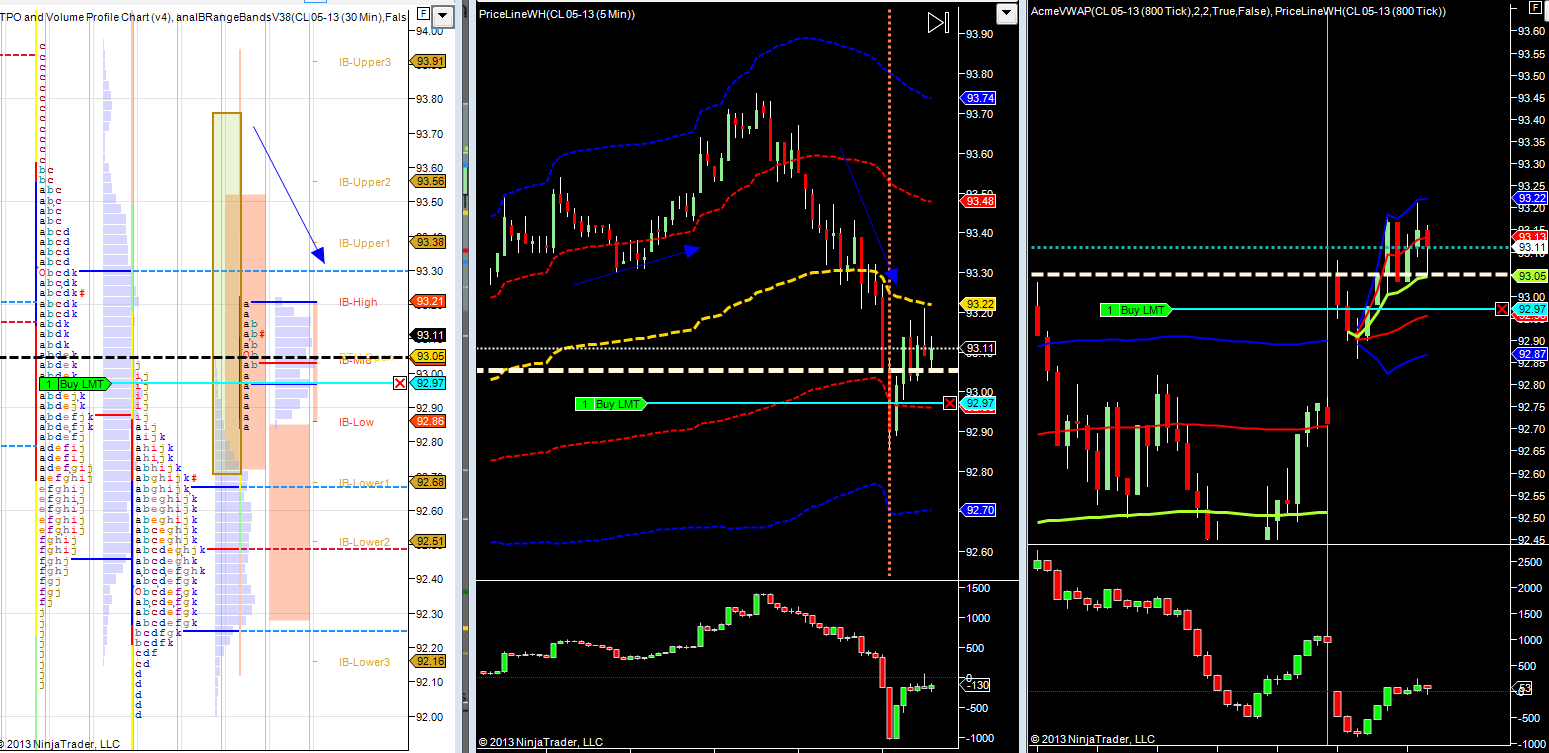This screenshot has height=753, width=1549.
Task: Click the -130 indicator value marker
Action: (977, 685)
